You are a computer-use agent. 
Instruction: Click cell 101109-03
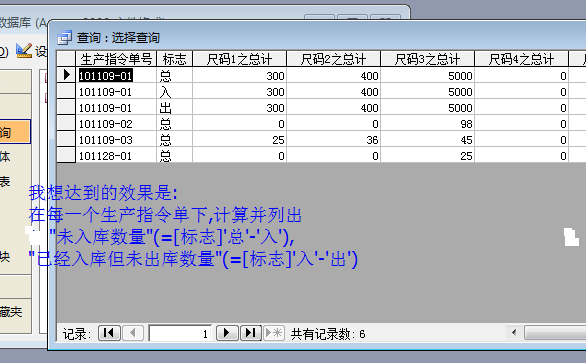tap(116, 139)
